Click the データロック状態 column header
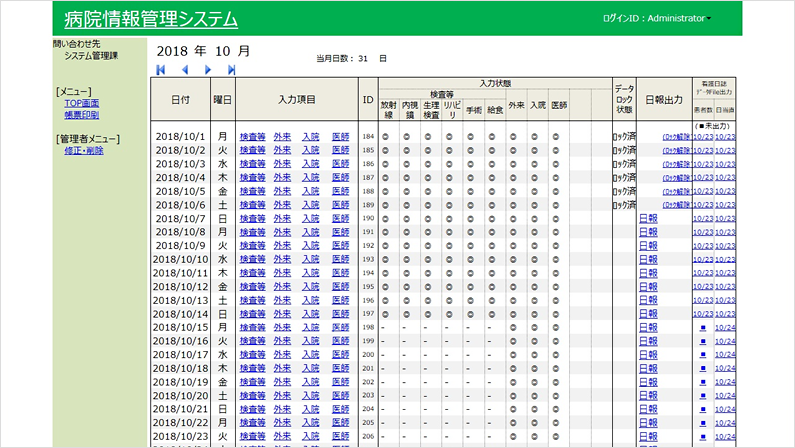Screen dimensions: 795x448 (624, 99)
